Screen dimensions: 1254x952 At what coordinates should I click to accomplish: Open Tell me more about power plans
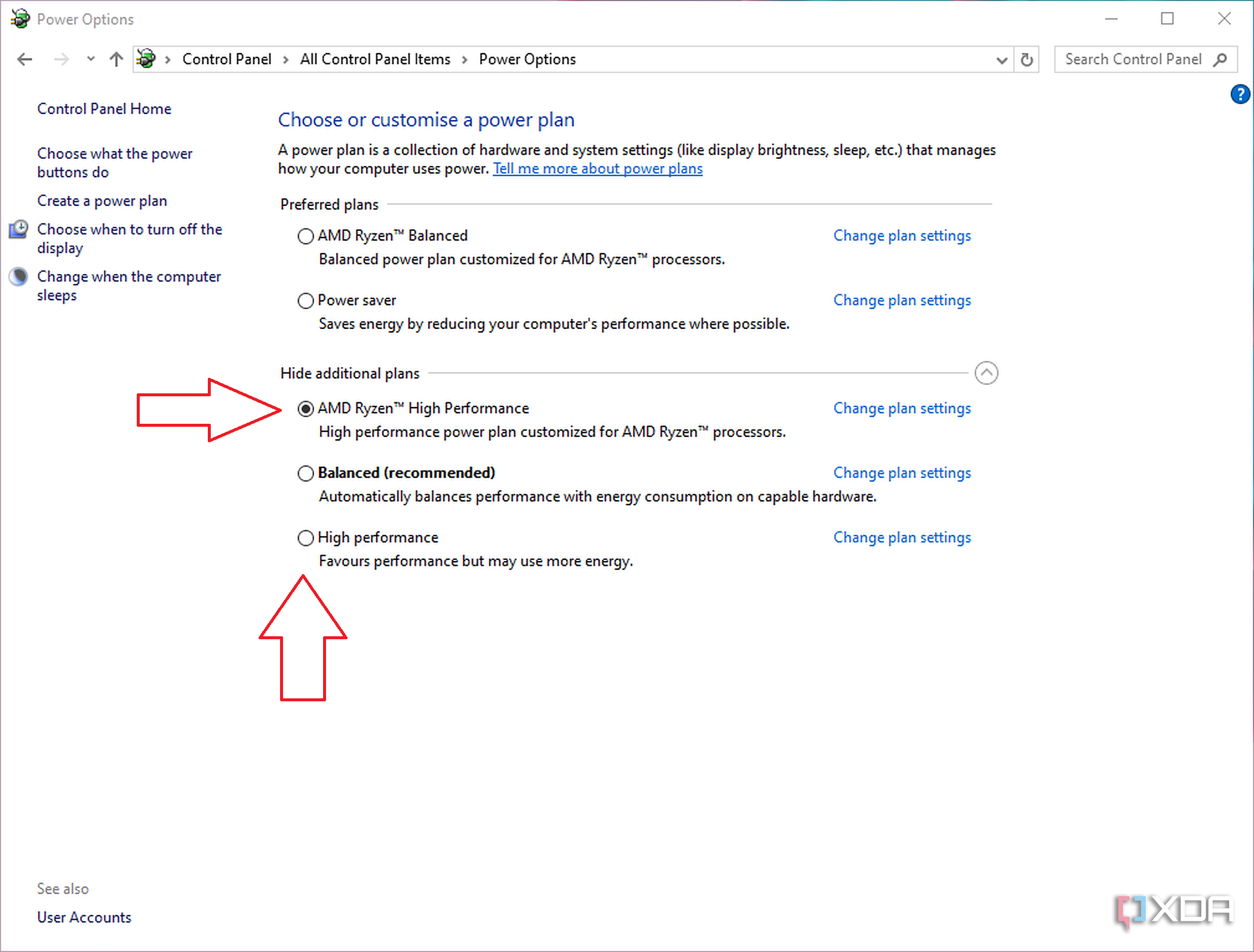pyautogui.click(x=598, y=169)
